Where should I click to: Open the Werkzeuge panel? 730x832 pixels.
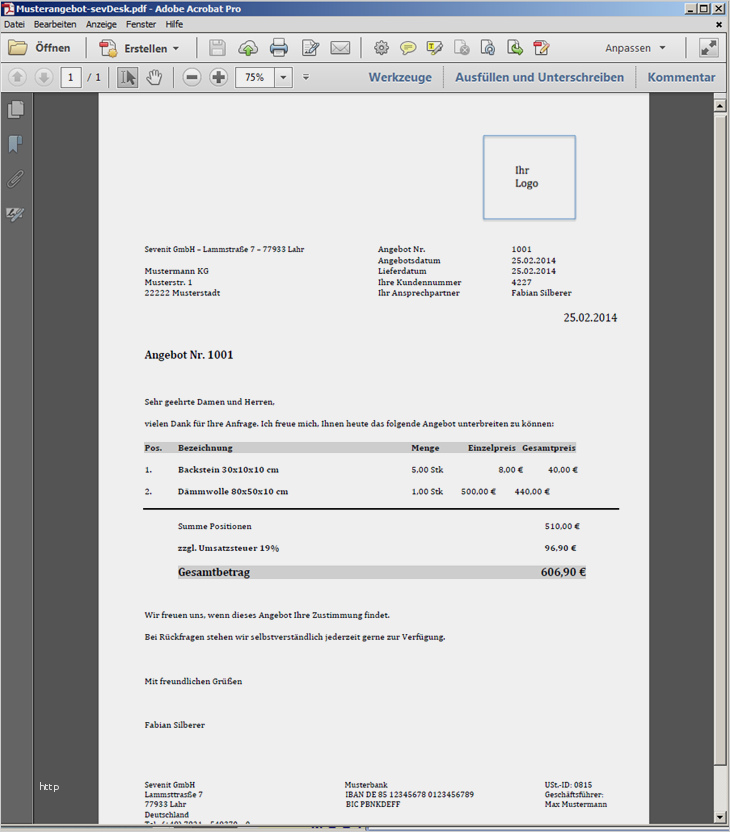(x=400, y=77)
